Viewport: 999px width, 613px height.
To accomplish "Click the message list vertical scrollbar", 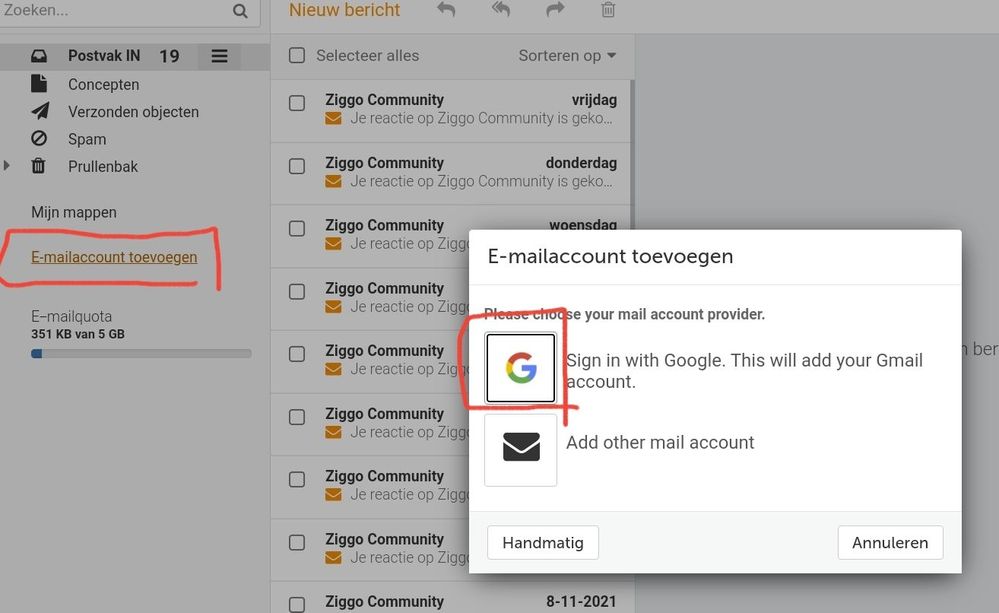I will pyautogui.click(x=632, y=153).
